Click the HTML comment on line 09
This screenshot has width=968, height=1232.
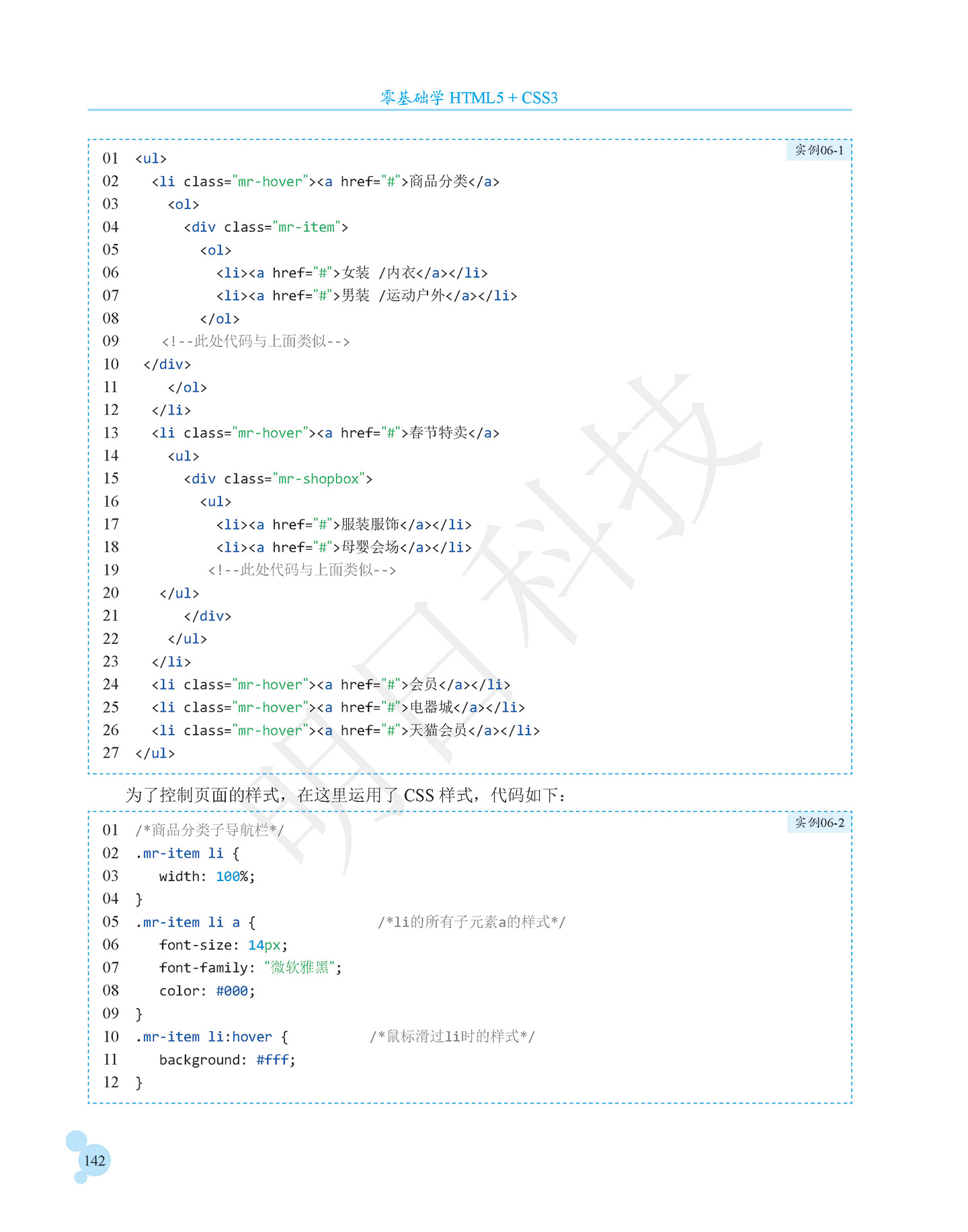pos(255,341)
